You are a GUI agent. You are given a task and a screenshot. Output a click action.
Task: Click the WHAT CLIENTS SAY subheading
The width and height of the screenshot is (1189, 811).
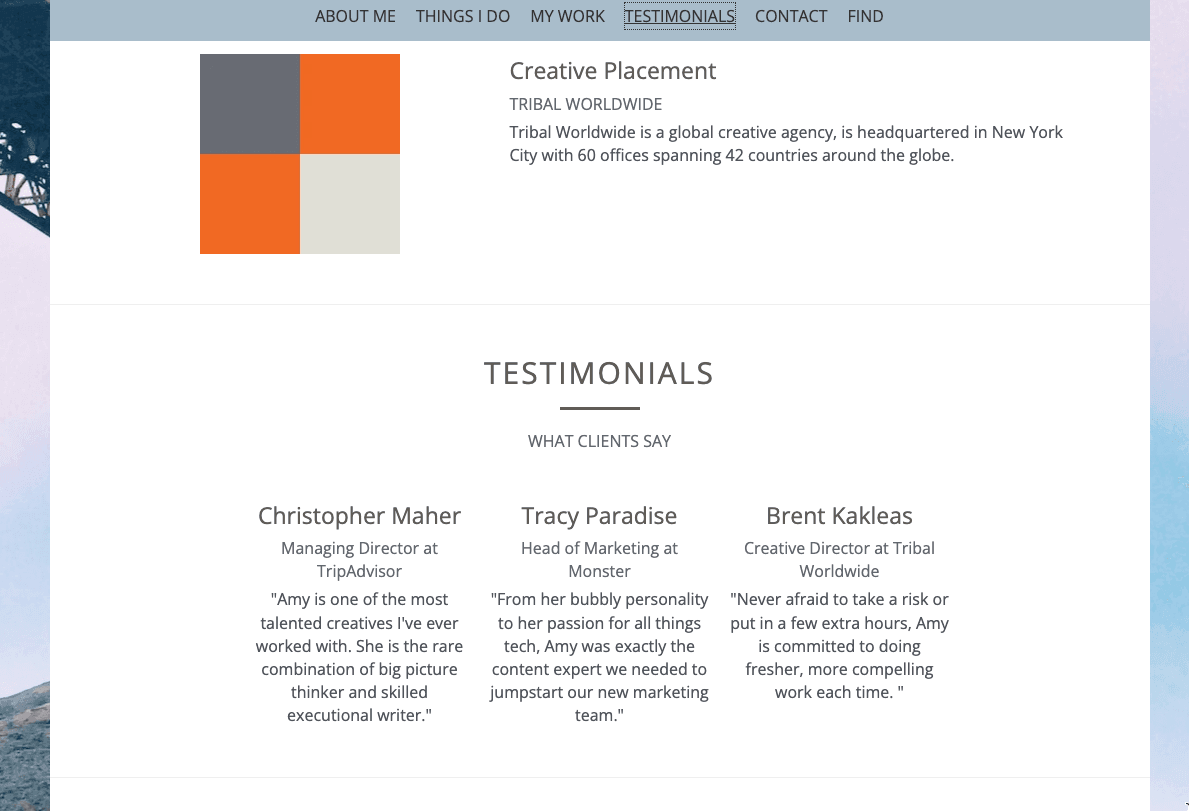tap(599, 441)
